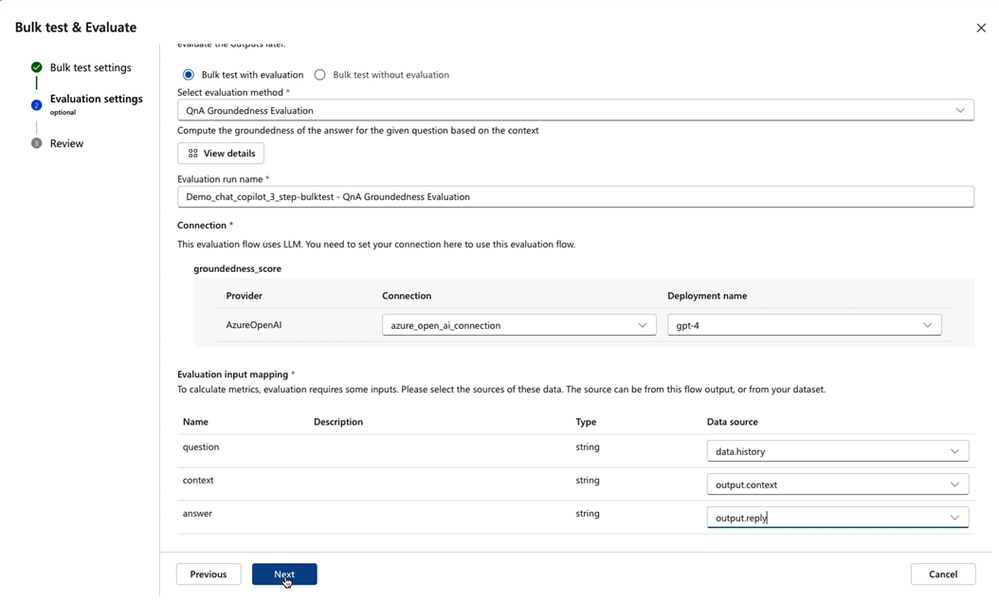Click the Name column header

pyautogui.click(x=196, y=422)
